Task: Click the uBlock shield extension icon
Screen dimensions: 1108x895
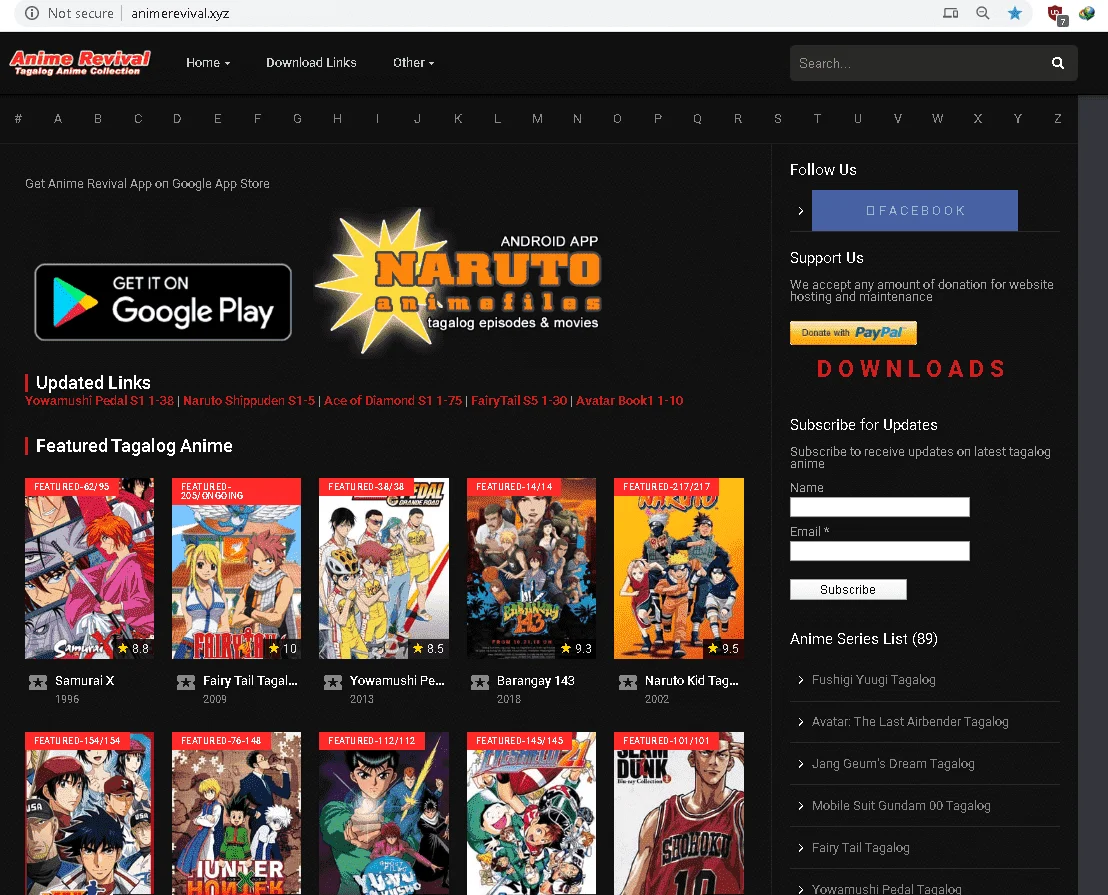Action: click(x=1056, y=14)
